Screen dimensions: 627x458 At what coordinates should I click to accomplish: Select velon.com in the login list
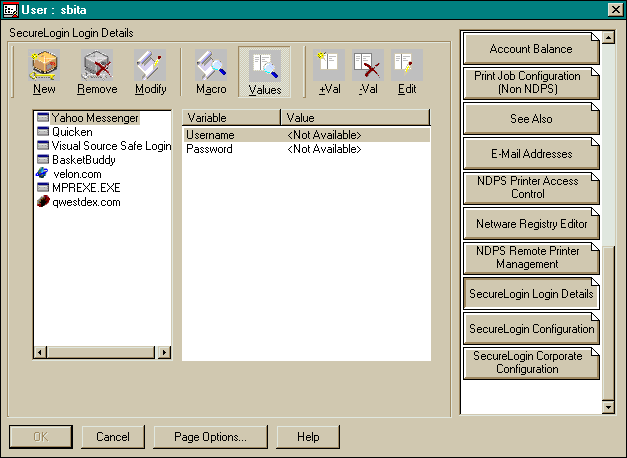coord(77,174)
